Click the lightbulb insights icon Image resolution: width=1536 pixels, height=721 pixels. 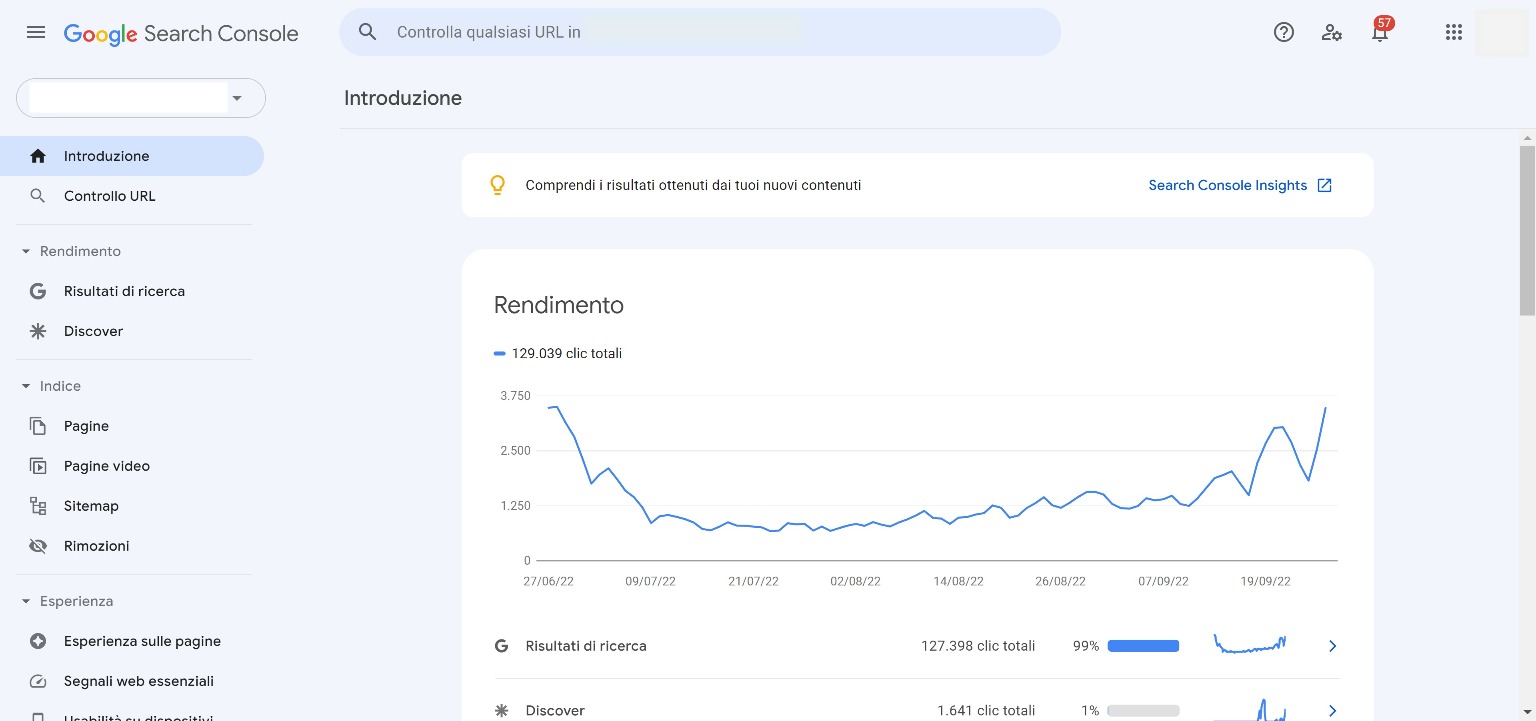point(497,185)
